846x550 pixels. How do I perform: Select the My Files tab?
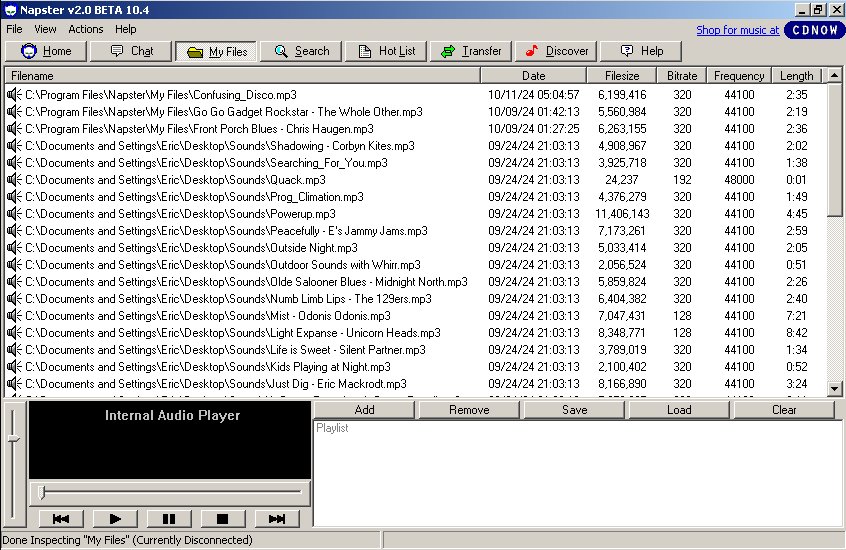(x=216, y=52)
